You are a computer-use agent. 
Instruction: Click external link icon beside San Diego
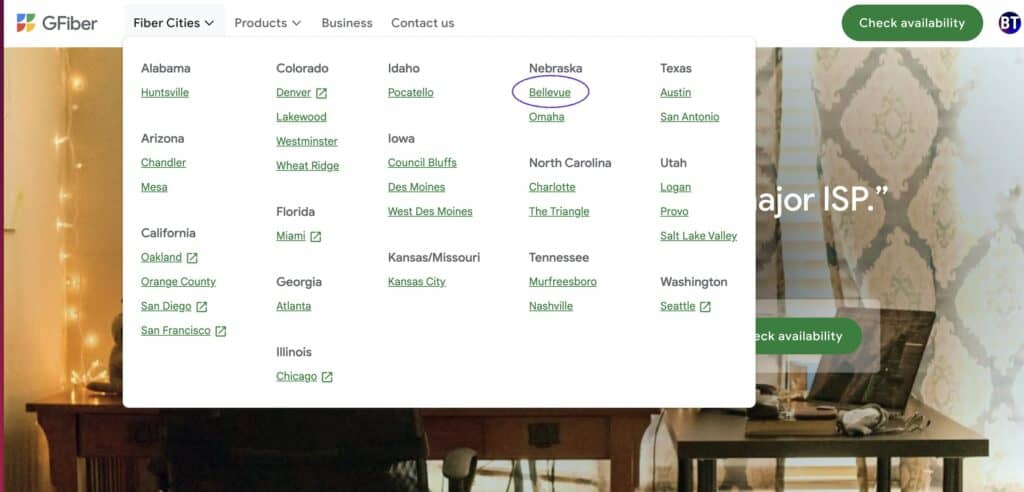click(x=202, y=306)
